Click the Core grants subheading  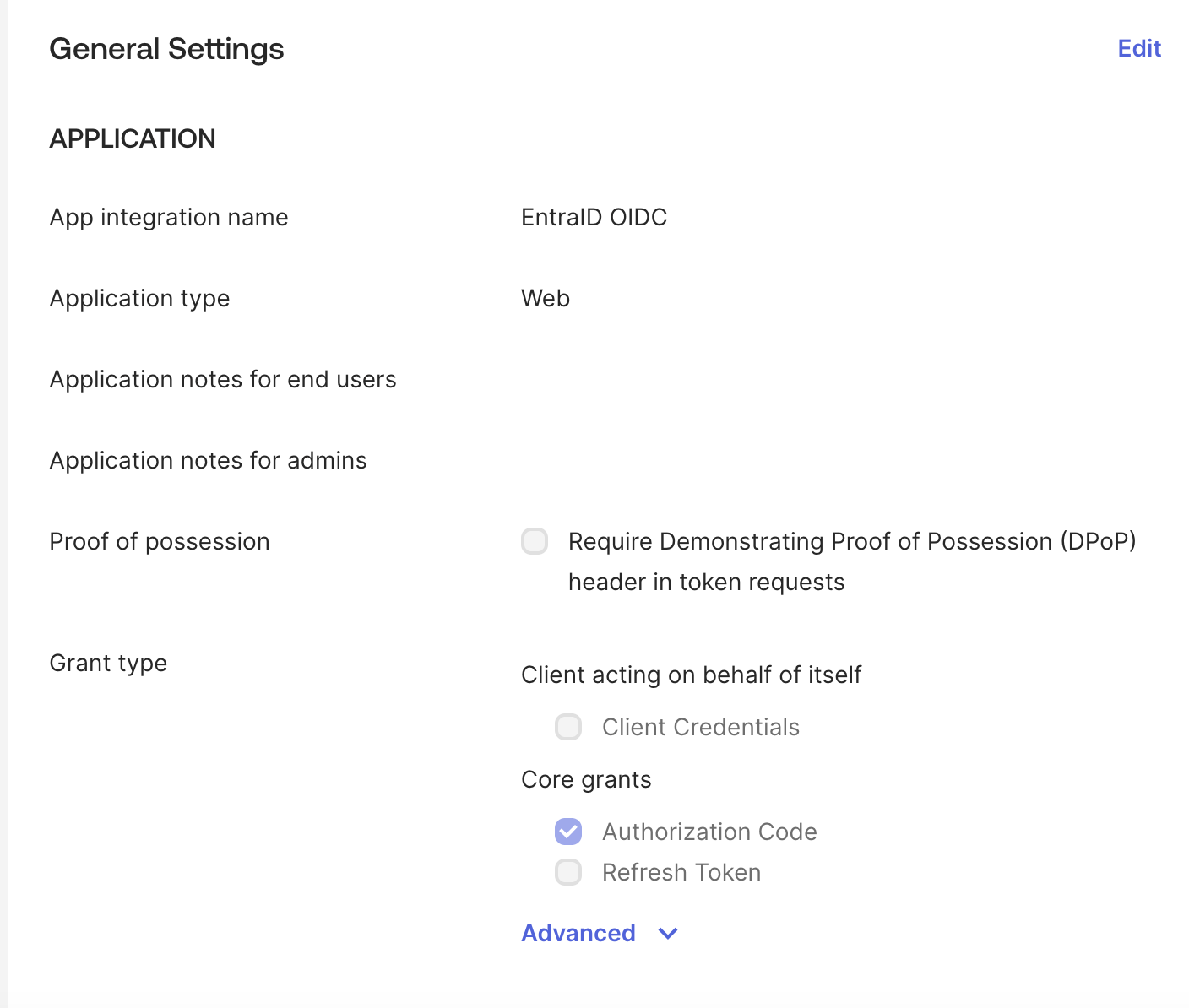pyautogui.click(x=586, y=779)
